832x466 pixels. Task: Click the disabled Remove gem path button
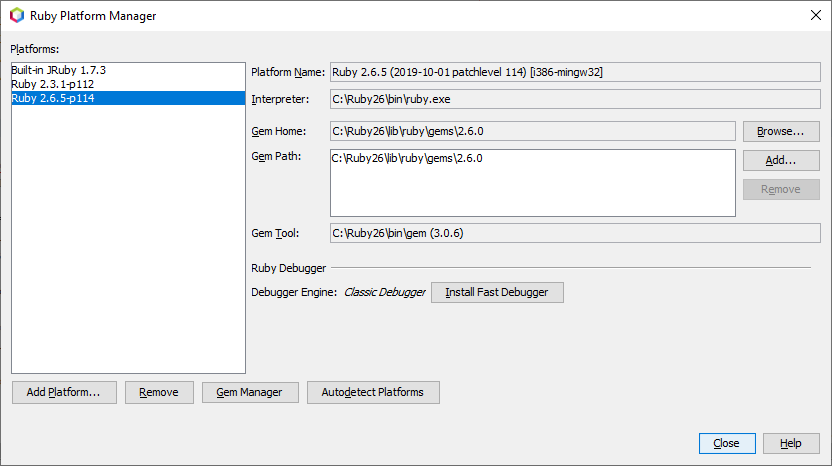(x=781, y=189)
